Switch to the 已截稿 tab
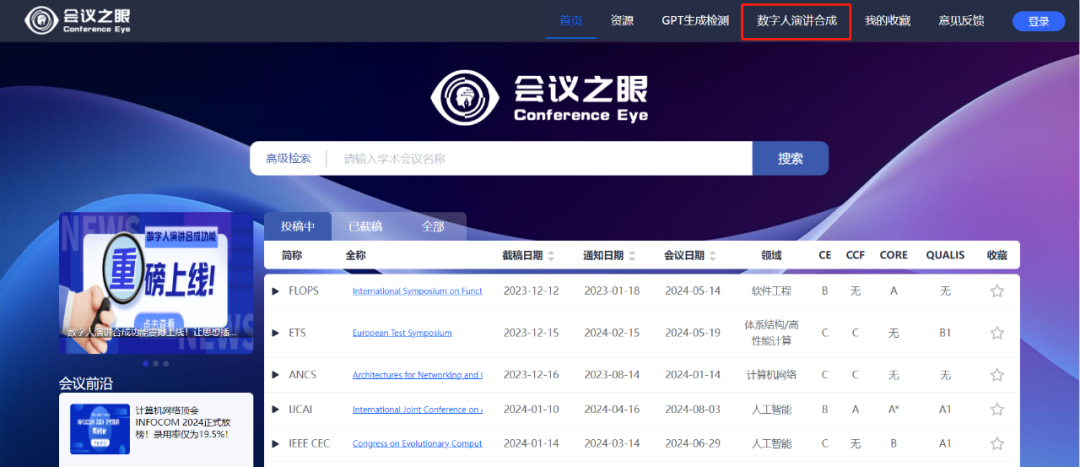 [364, 227]
